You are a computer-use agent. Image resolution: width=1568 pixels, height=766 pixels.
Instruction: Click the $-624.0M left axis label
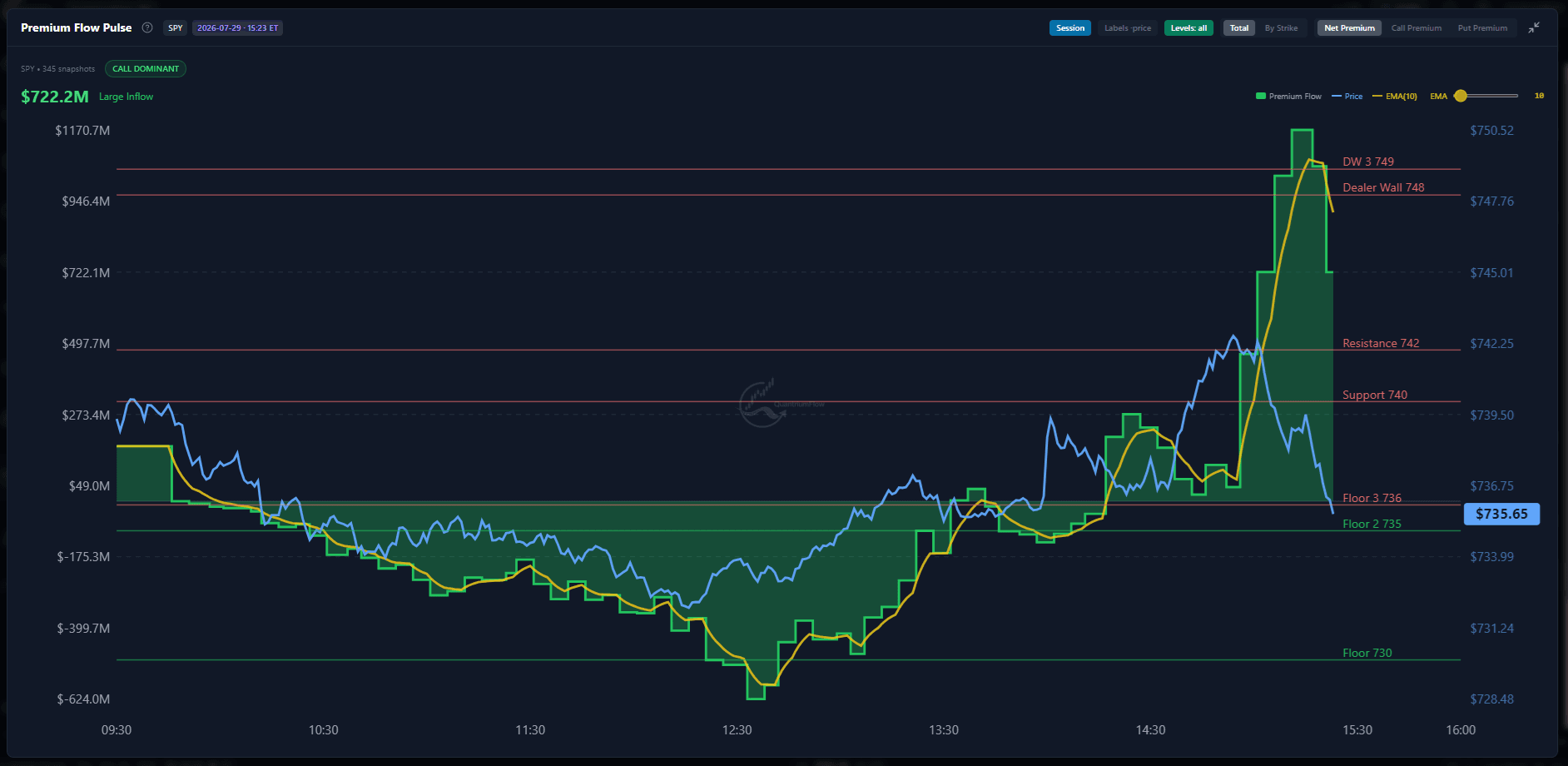(83, 699)
